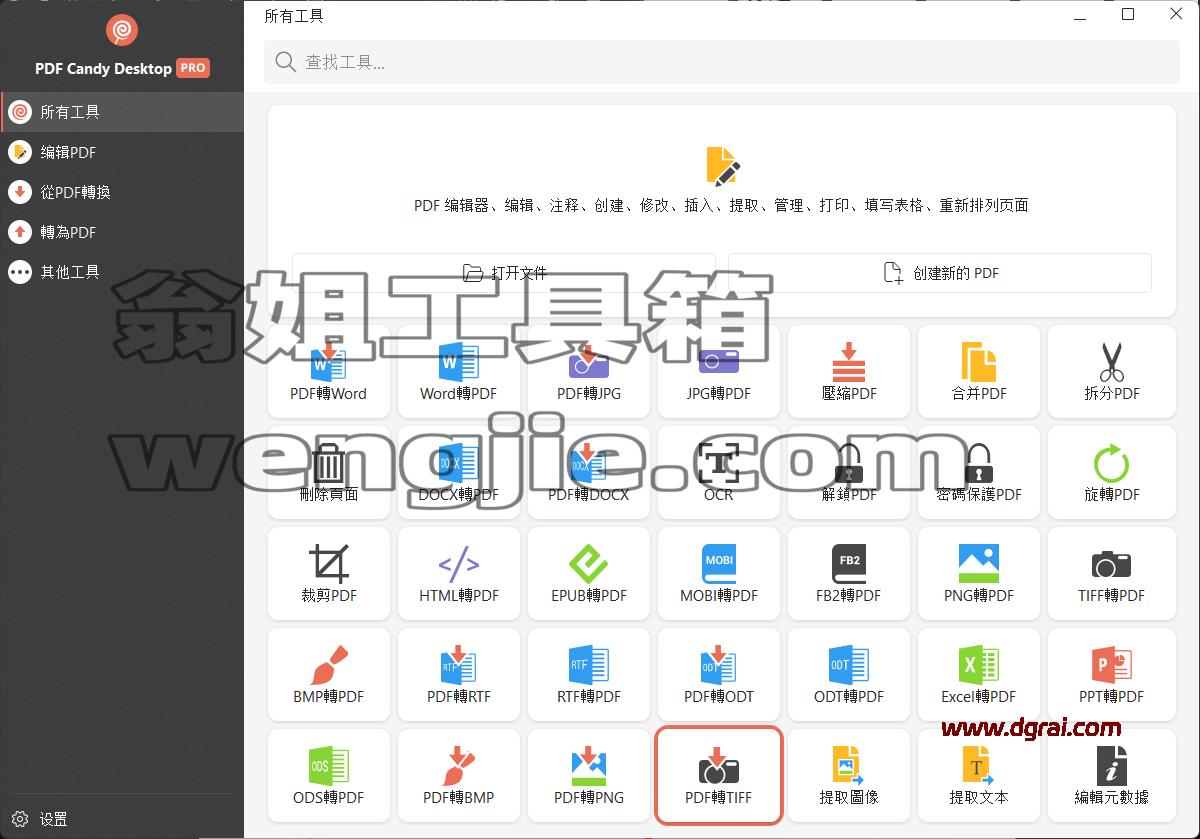
Task: Open the ODT轉PDF tool
Action: pos(849,674)
